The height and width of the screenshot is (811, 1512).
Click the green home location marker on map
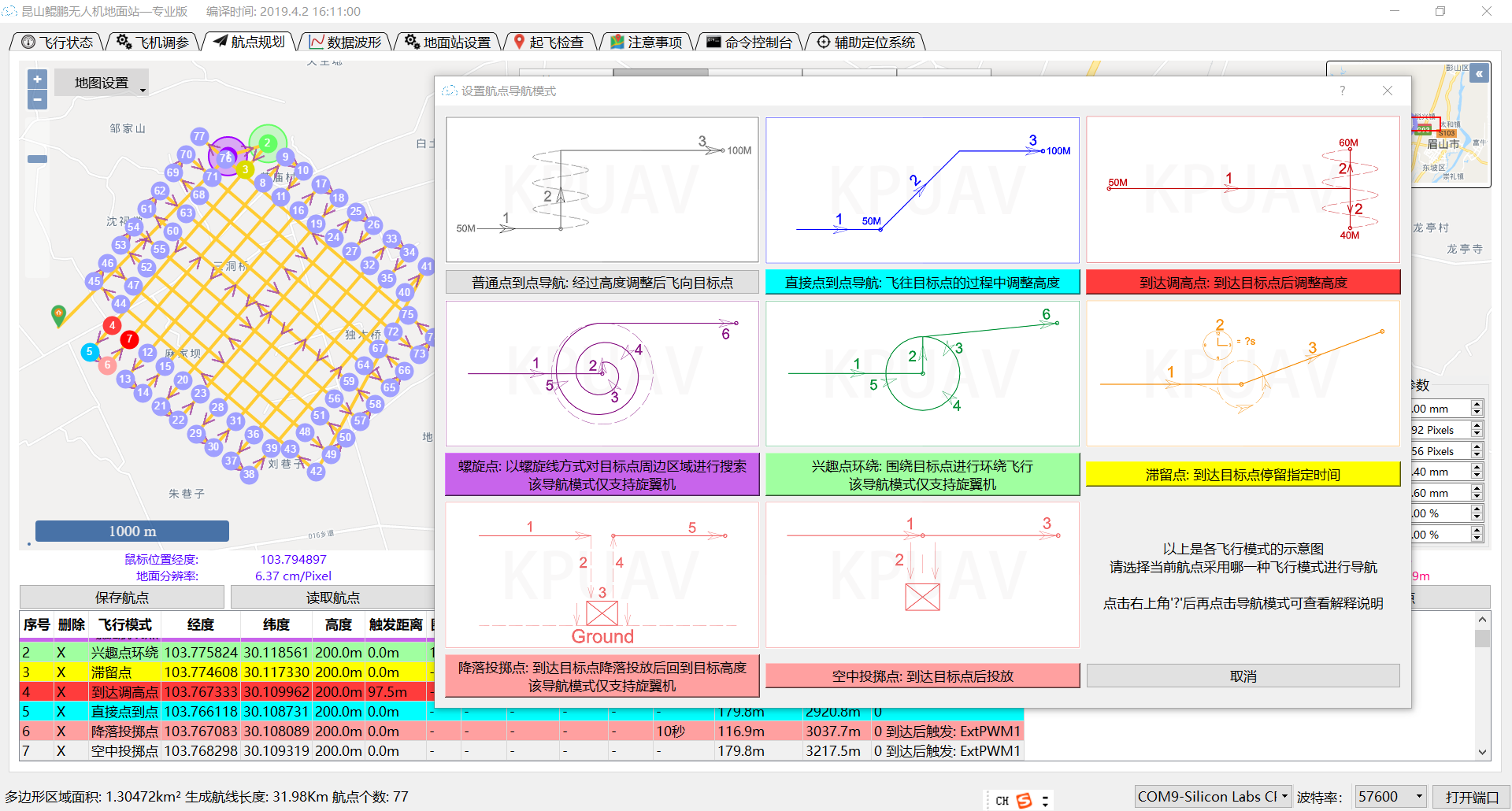(58, 315)
